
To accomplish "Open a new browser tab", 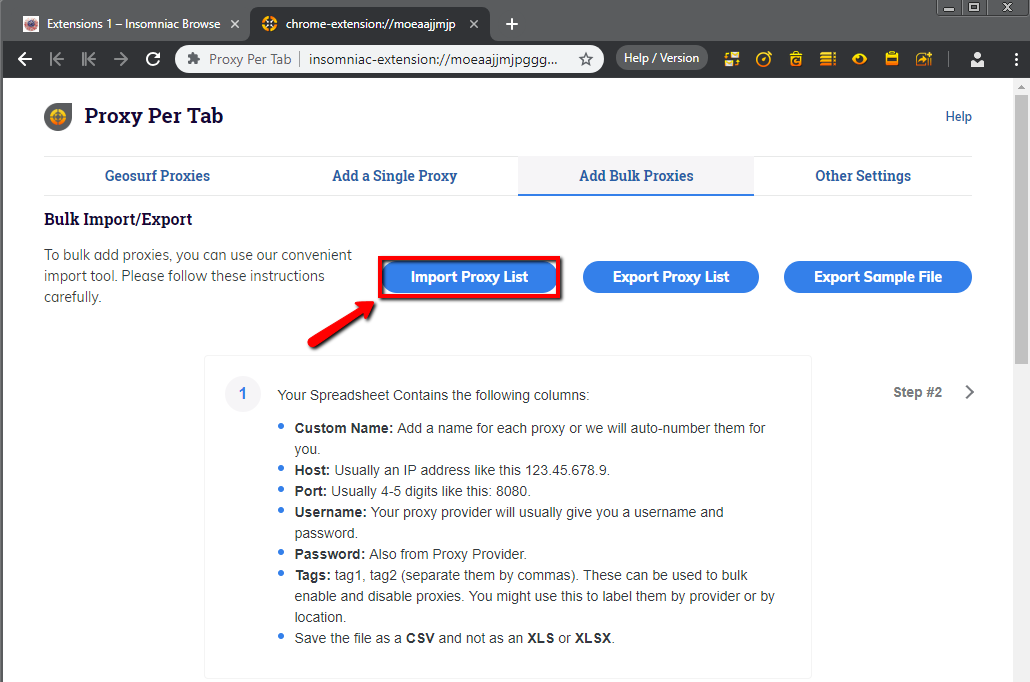I will 512,24.
